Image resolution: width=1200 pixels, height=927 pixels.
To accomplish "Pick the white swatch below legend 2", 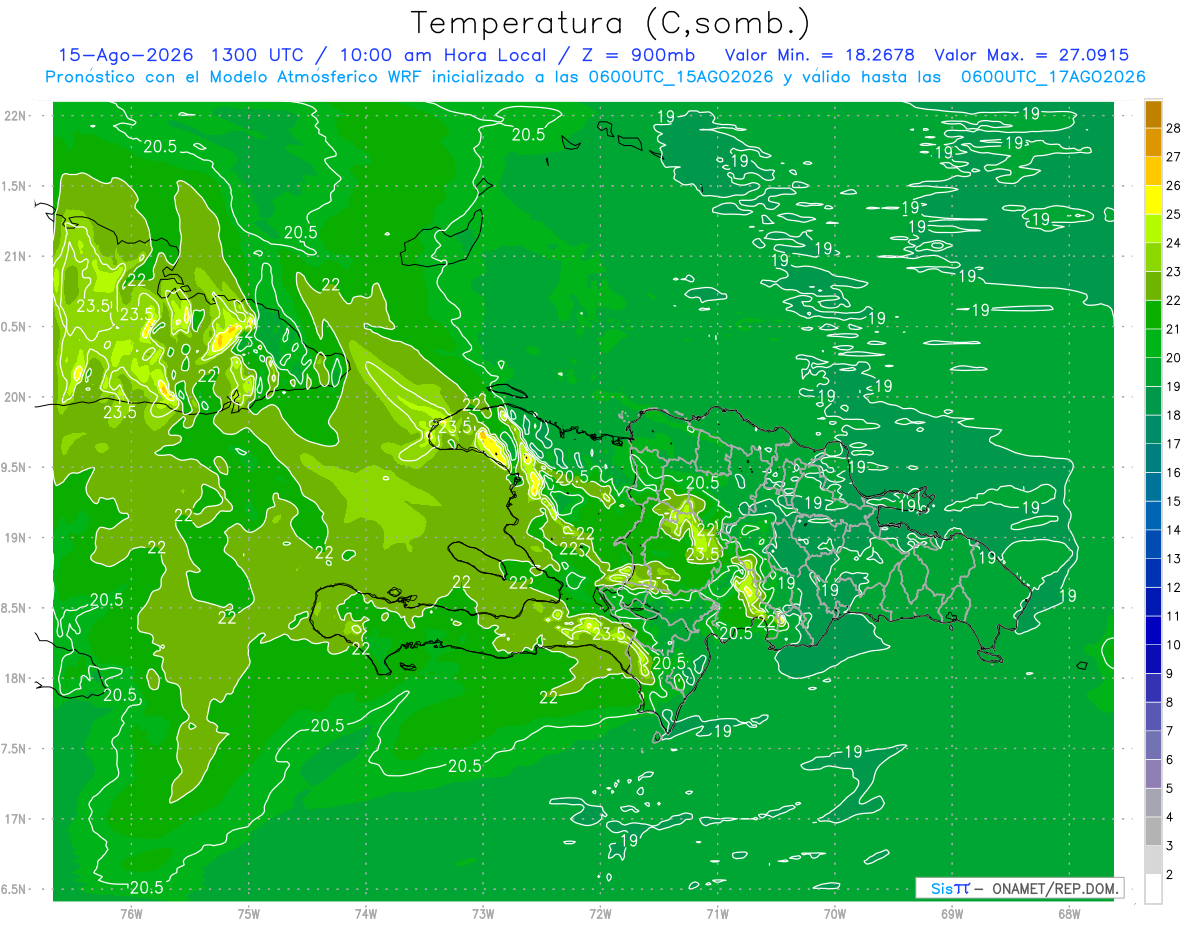I will point(1153,889).
